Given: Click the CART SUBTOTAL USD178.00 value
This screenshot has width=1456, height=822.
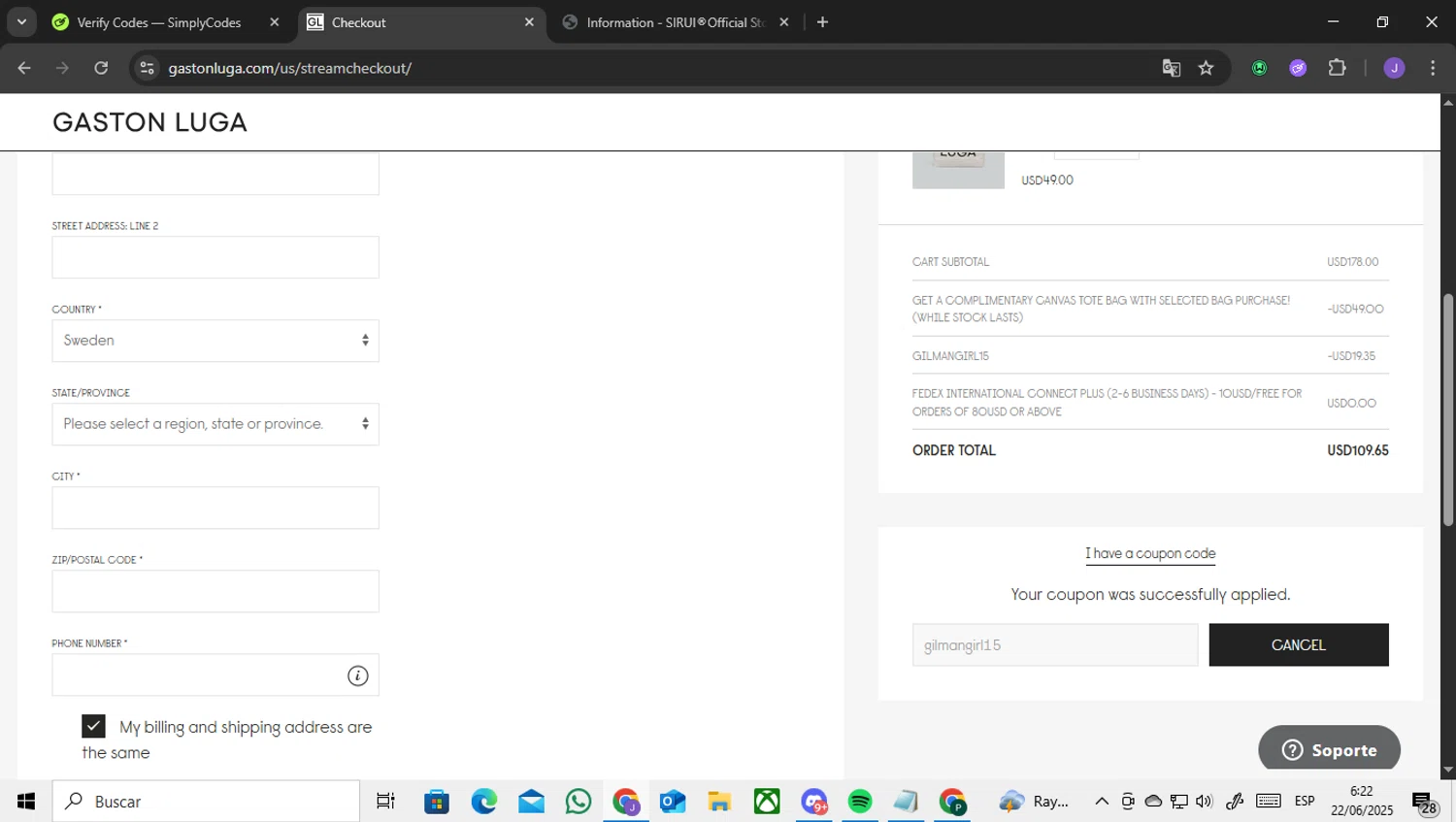Looking at the screenshot, I should coord(1353,262).
